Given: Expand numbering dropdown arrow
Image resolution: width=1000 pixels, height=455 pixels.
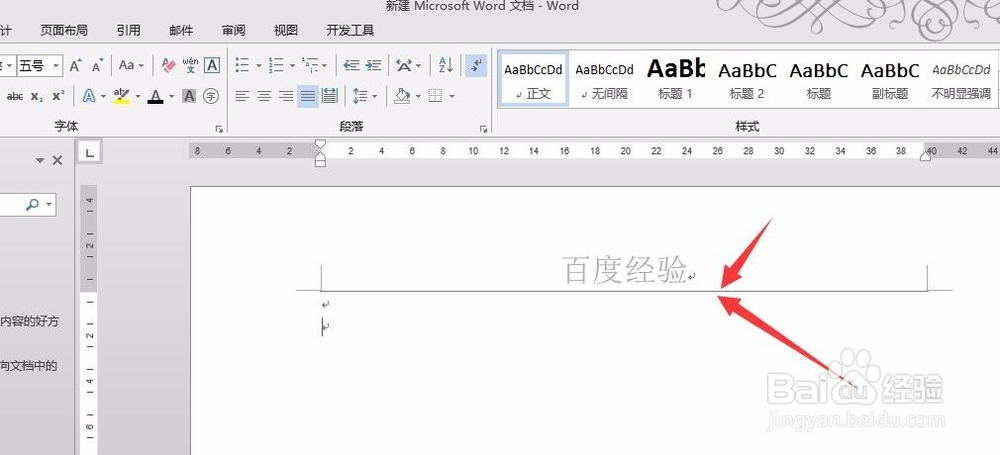Looking at the screenshot, I should click(x=292, y=66).
